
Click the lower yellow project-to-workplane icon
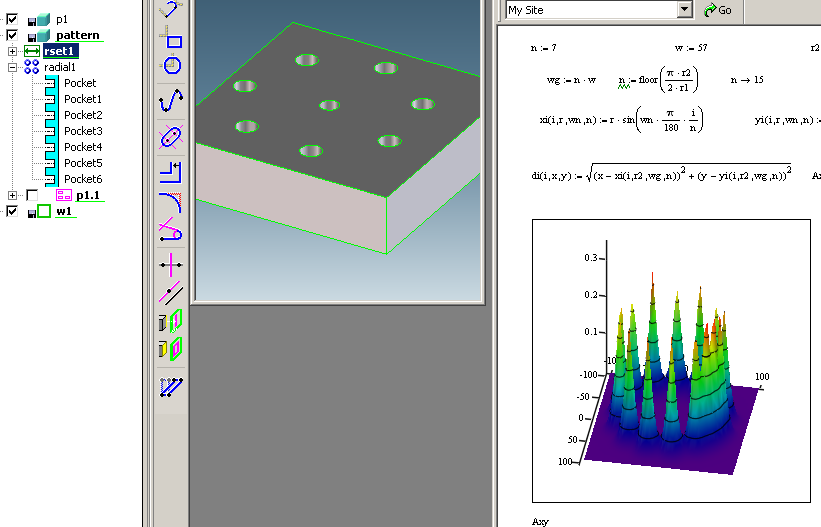171,348
